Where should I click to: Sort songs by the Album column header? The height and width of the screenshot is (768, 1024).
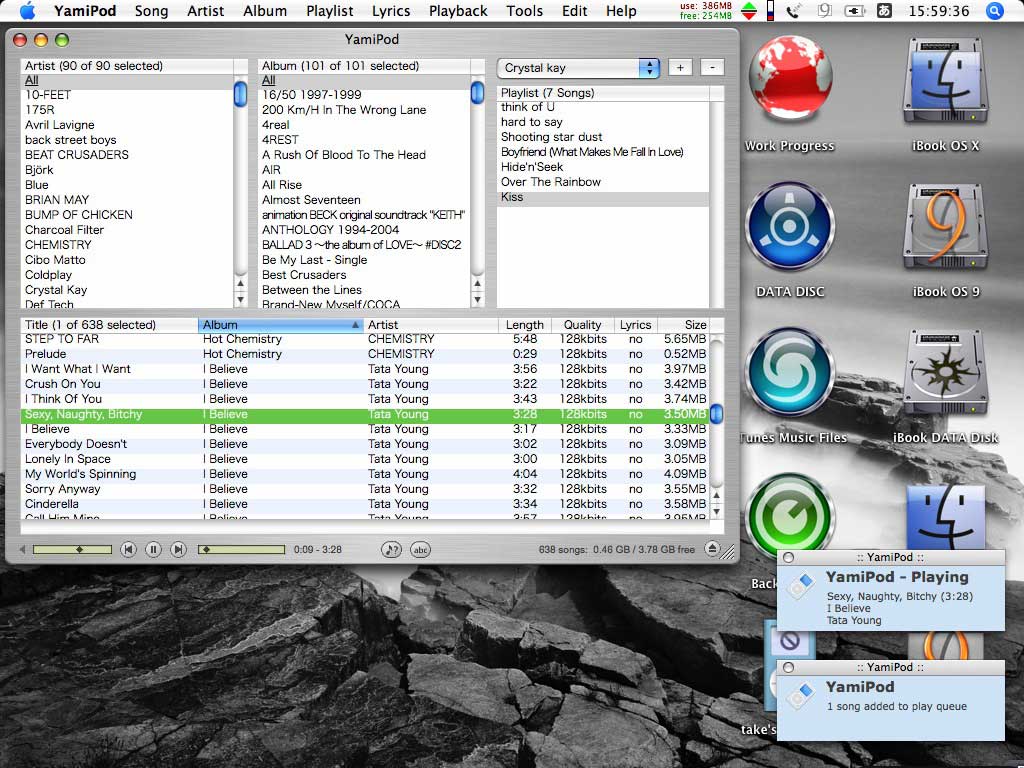(280, 325)
